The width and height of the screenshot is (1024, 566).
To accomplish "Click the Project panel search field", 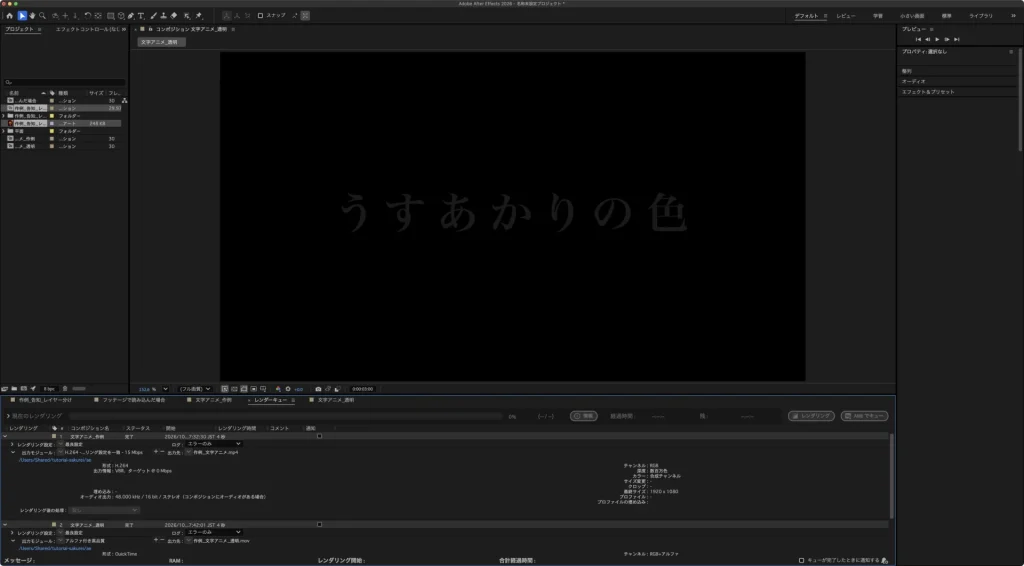I will point(64,83).
